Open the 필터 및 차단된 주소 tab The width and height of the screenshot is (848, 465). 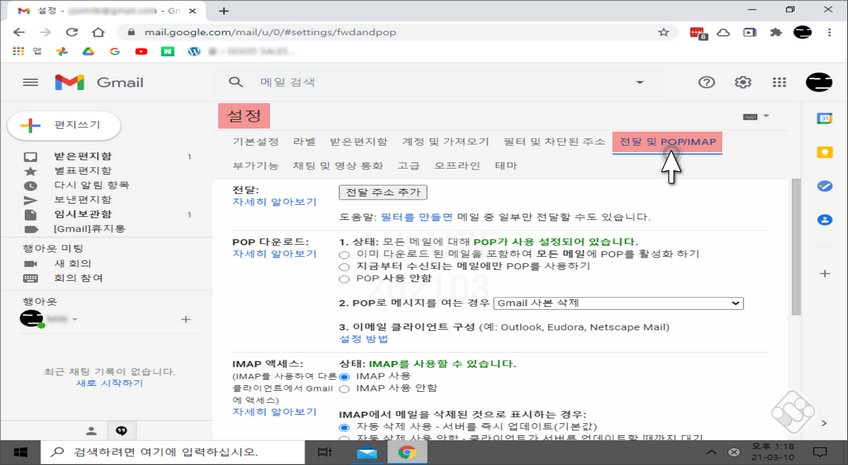(554, 142)
